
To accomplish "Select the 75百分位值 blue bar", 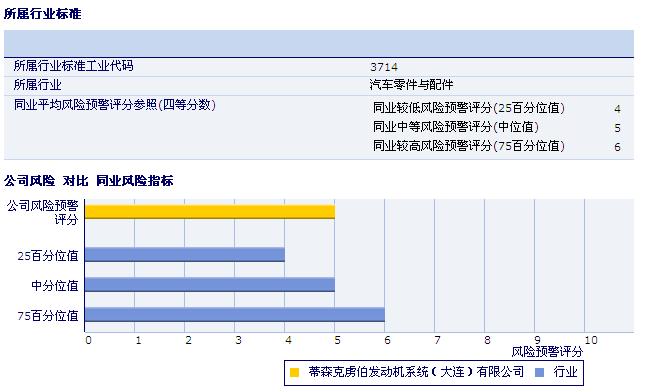I will [235, 314].
